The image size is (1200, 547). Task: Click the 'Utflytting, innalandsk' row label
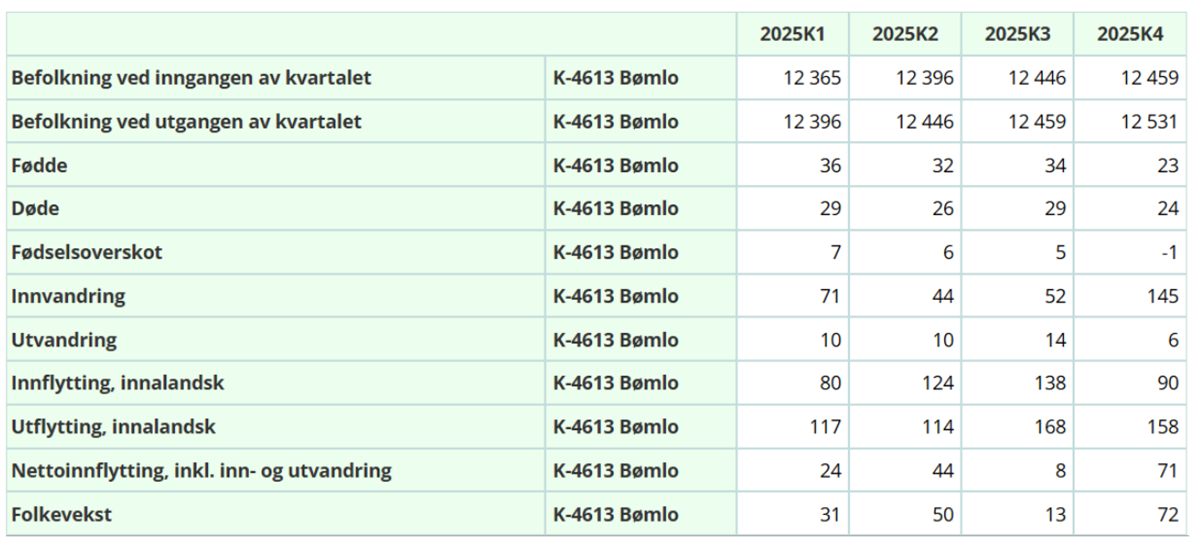tap(113, 428)
